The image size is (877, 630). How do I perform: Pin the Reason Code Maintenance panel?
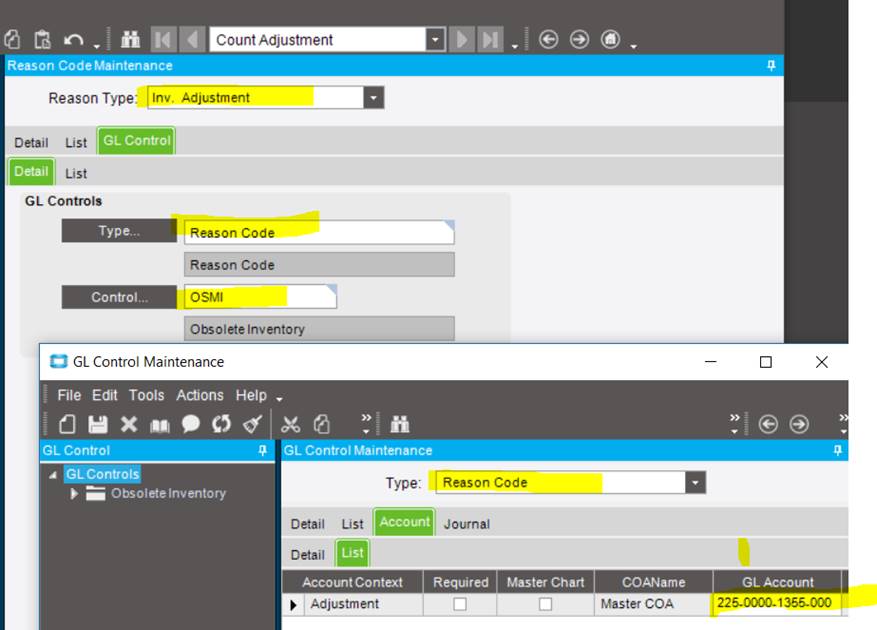[771, 65]
